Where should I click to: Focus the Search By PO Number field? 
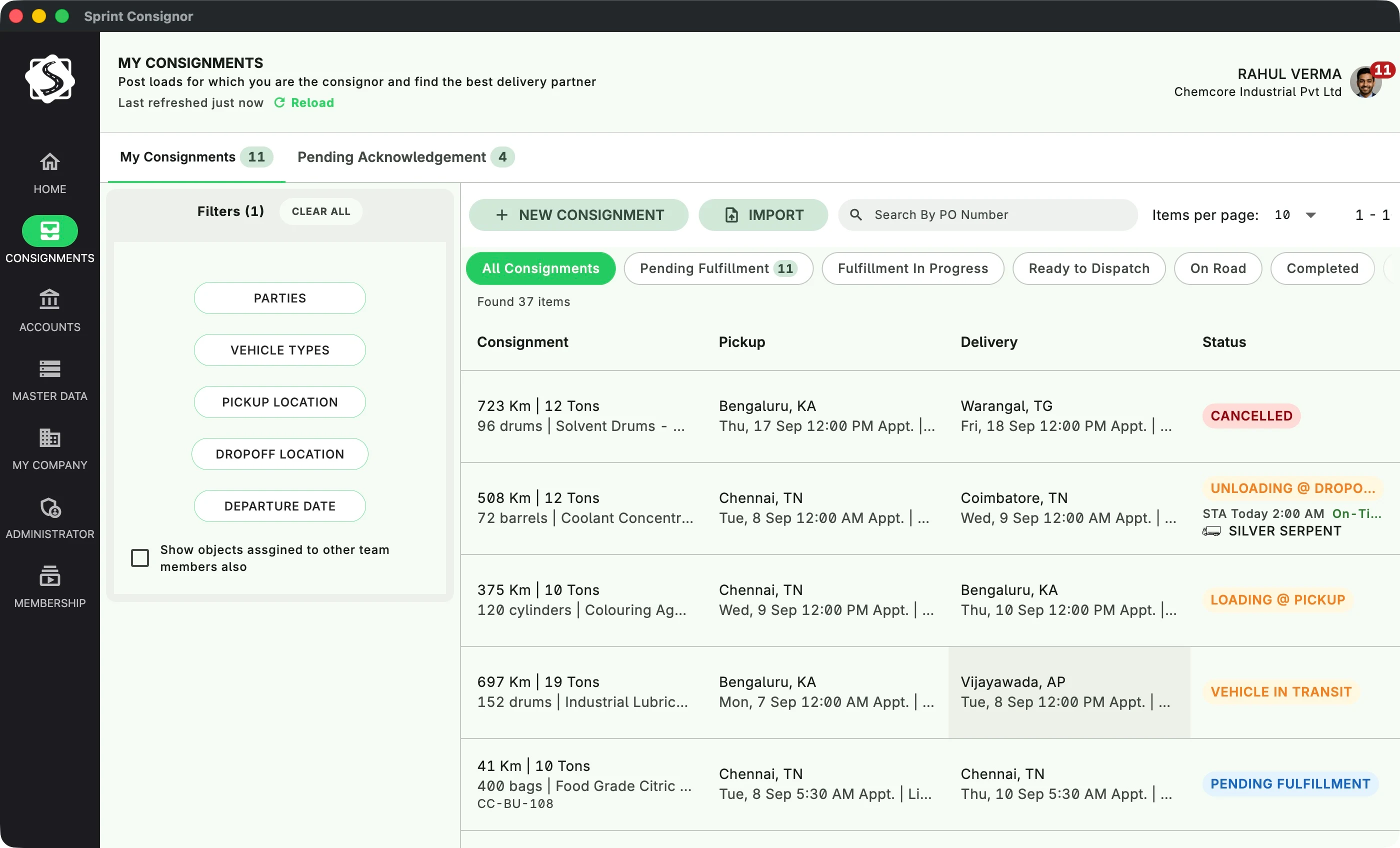(x=987, y=215)
